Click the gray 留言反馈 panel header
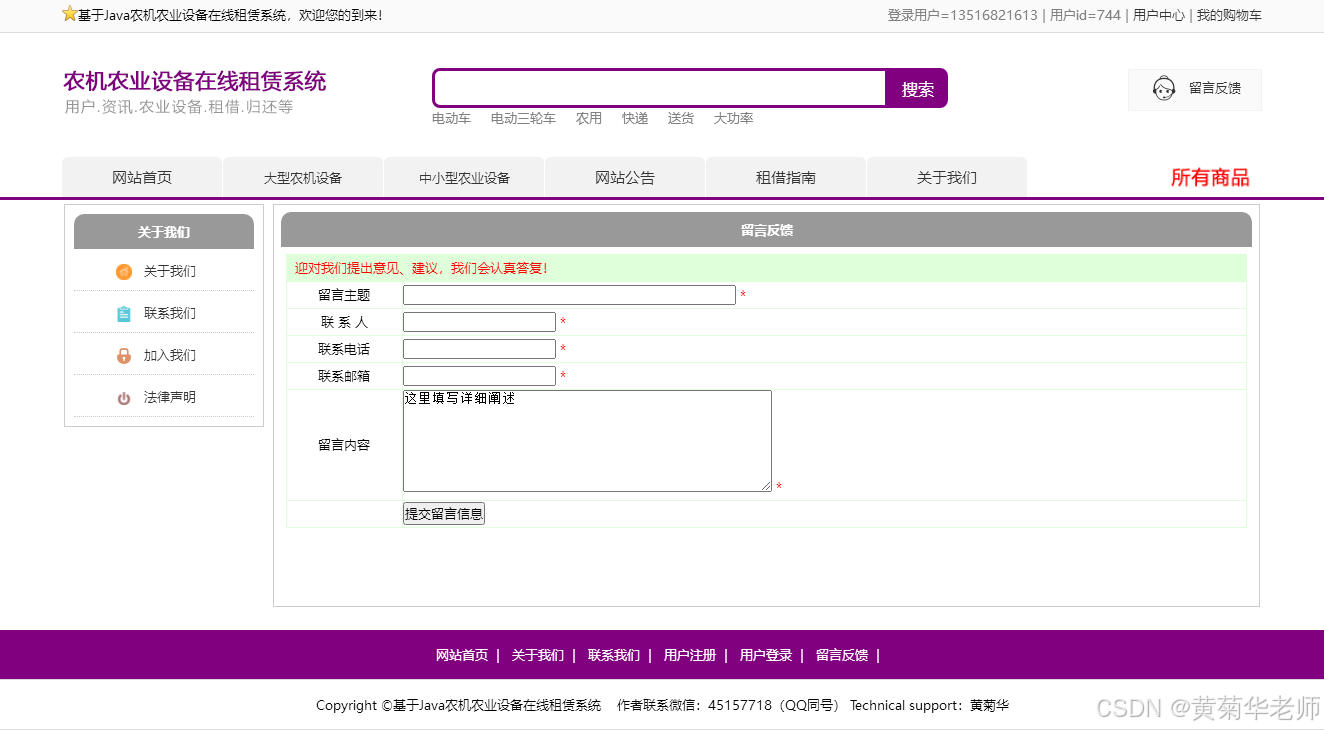This screenshot has height=730, width=1324. [766, 230]
